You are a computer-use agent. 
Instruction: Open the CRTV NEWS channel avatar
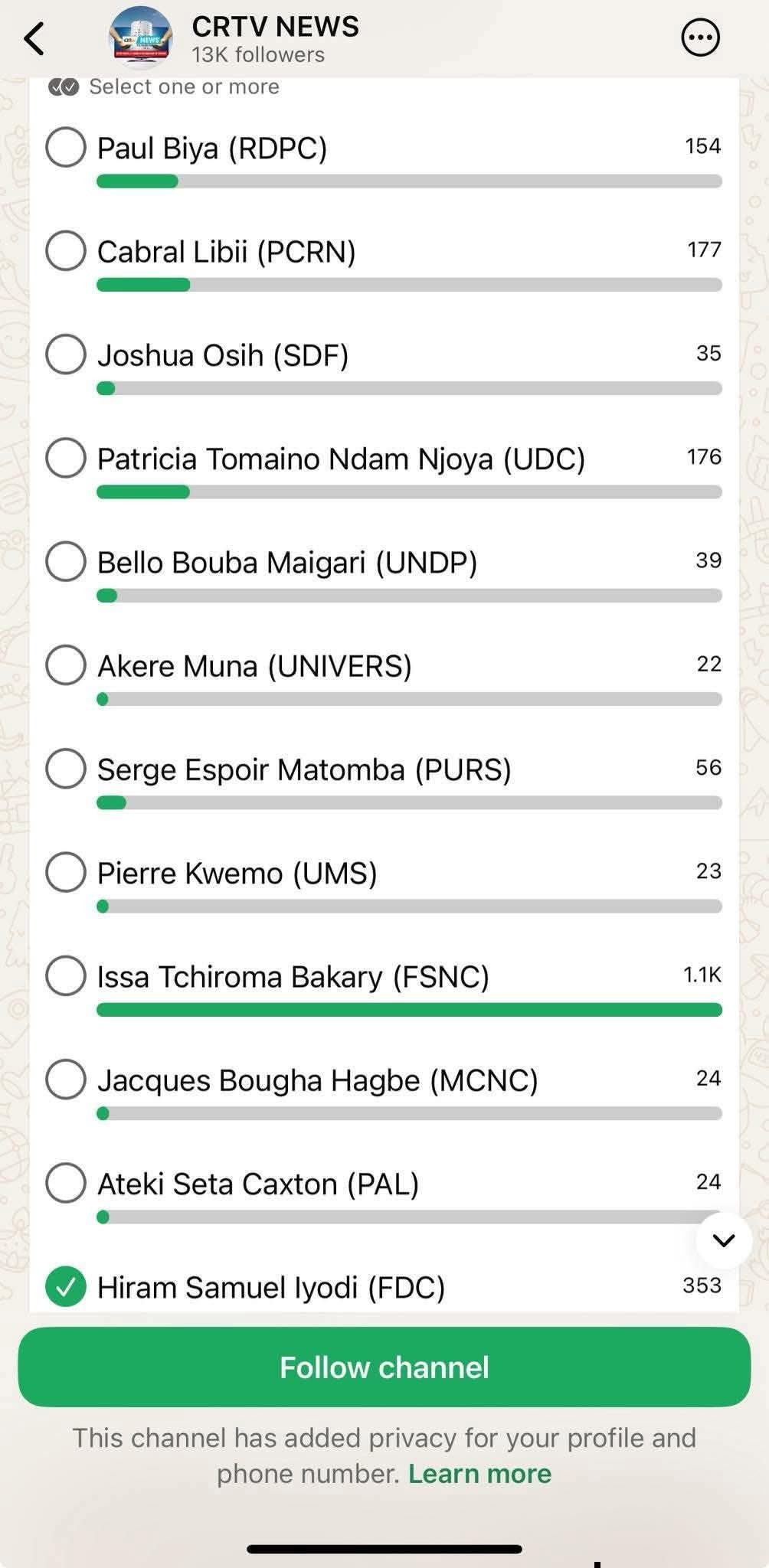(x=141, y=38)
